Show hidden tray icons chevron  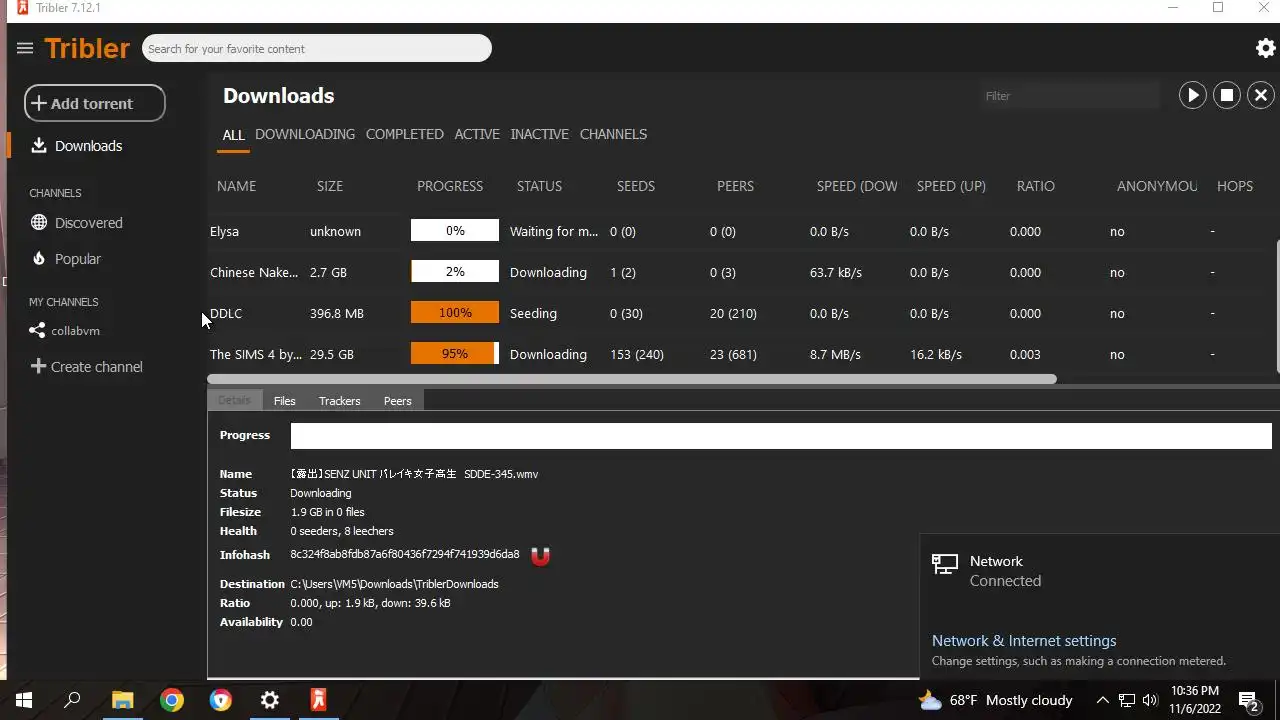1102,700
